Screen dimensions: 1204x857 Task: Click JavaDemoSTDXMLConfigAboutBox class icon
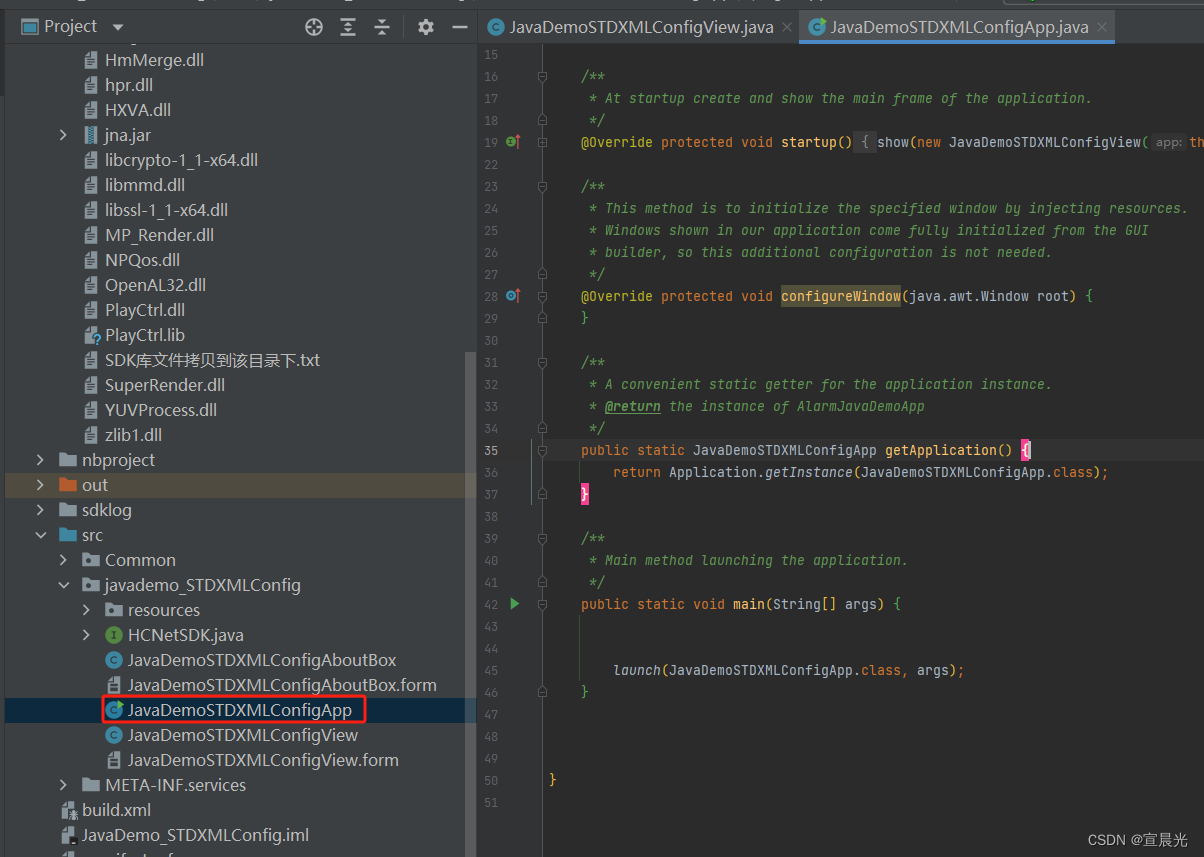pyautogui.click(x=114, y=660)
